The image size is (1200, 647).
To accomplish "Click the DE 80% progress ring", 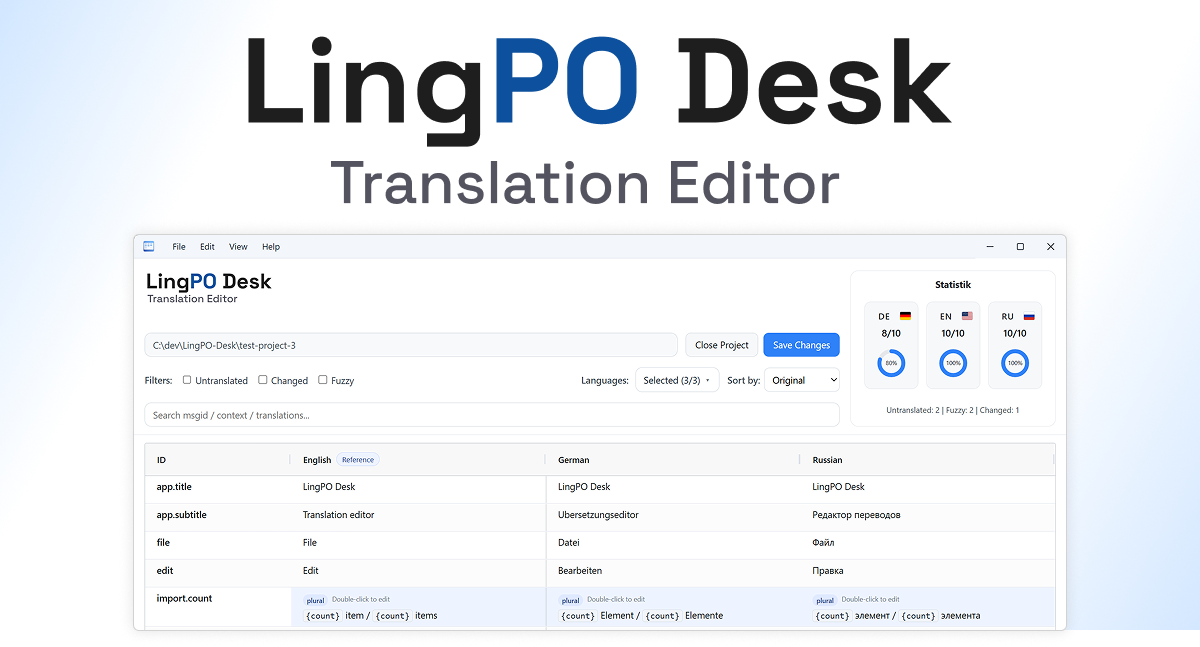I will tap(891, 363).
